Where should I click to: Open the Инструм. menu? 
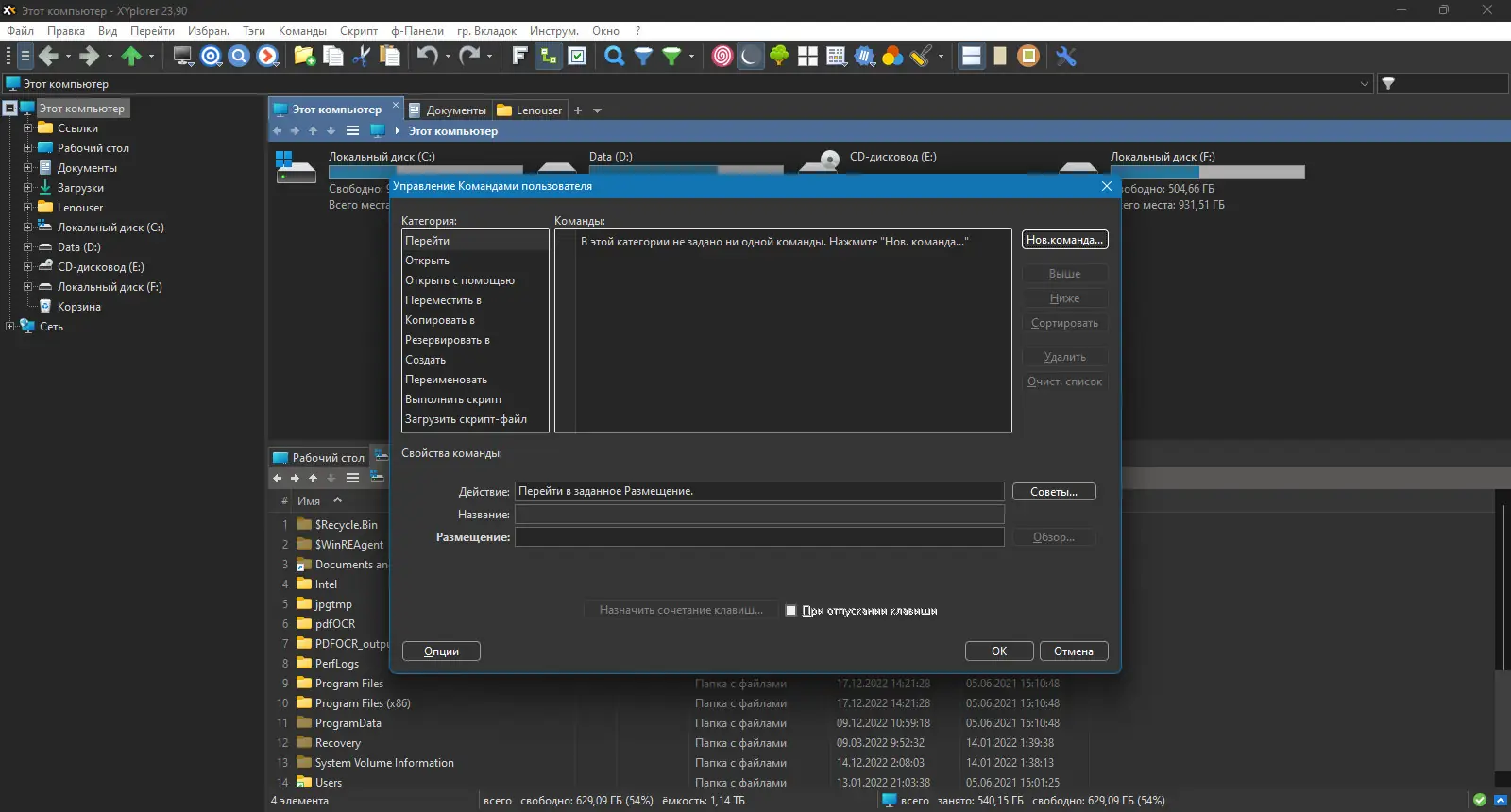(553, 31)
